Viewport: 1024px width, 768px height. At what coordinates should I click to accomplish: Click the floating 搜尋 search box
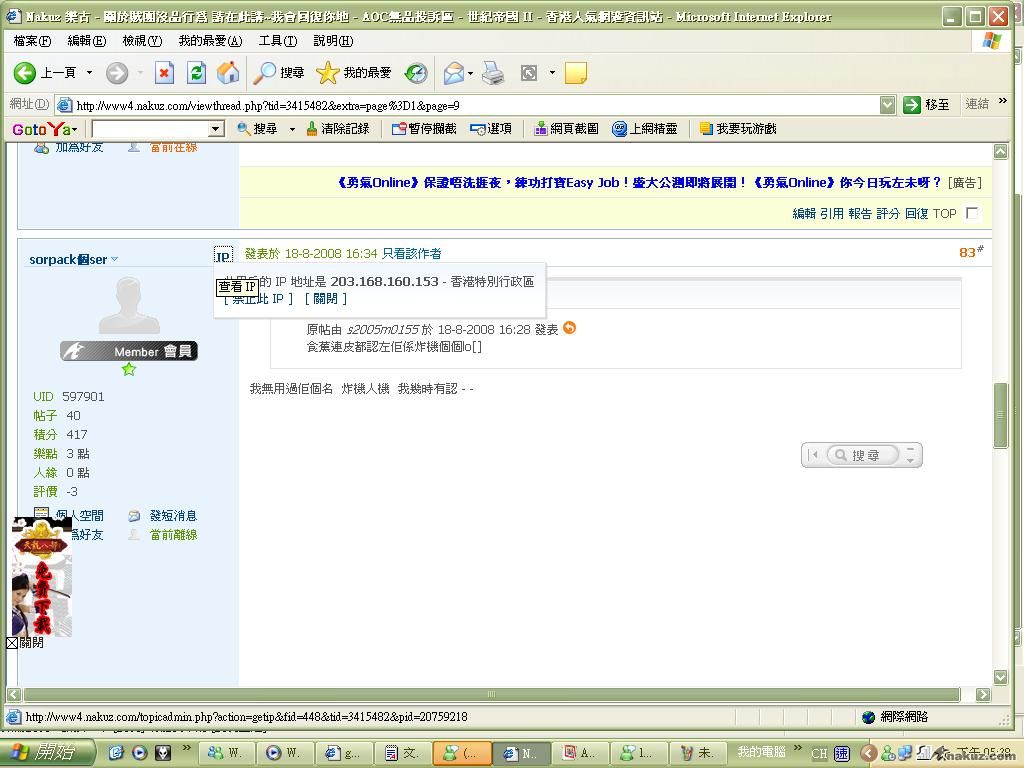[x=861, y=455]
